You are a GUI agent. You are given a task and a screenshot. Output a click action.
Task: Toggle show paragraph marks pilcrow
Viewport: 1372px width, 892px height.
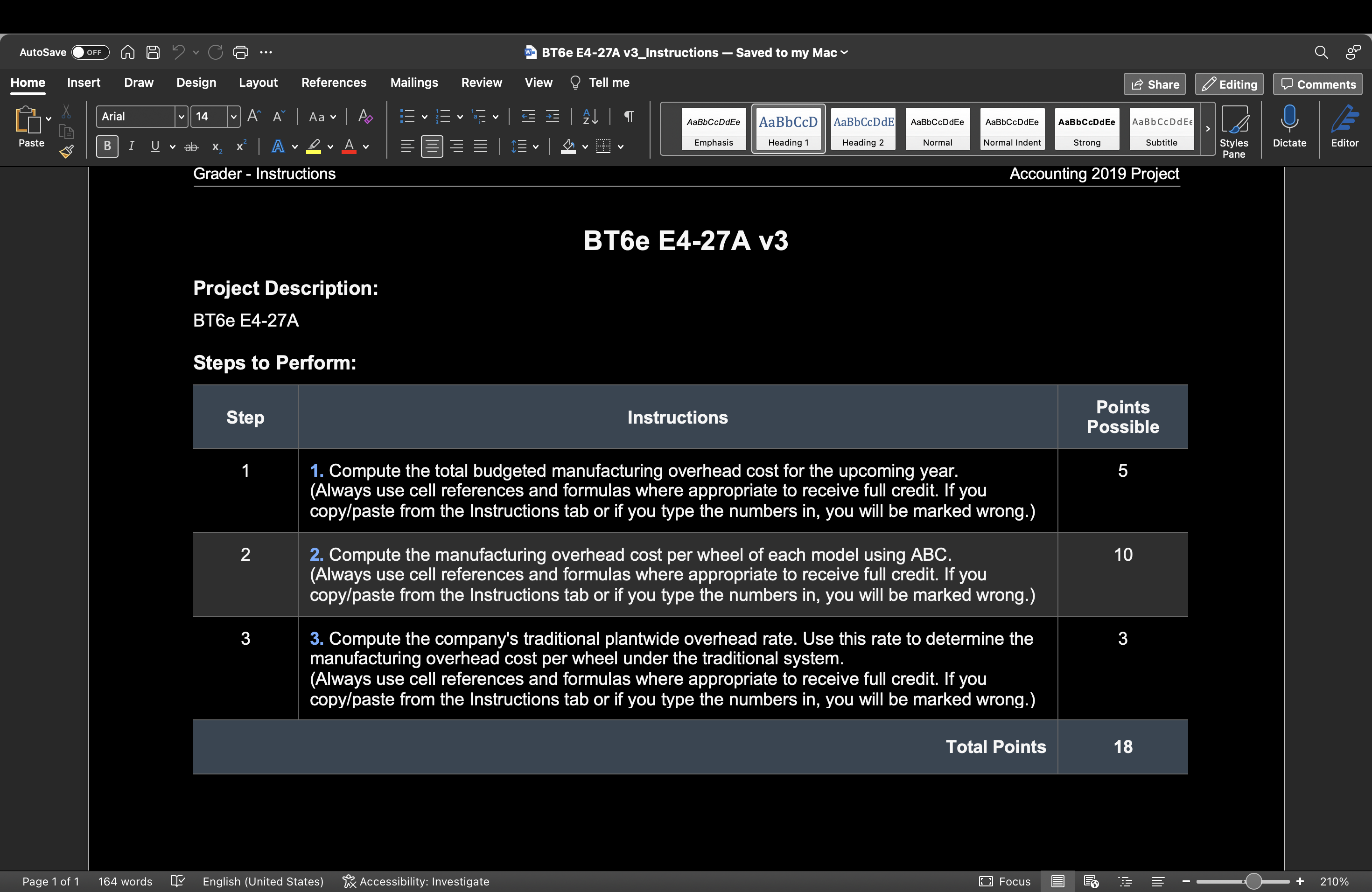[x=629, y=116]
